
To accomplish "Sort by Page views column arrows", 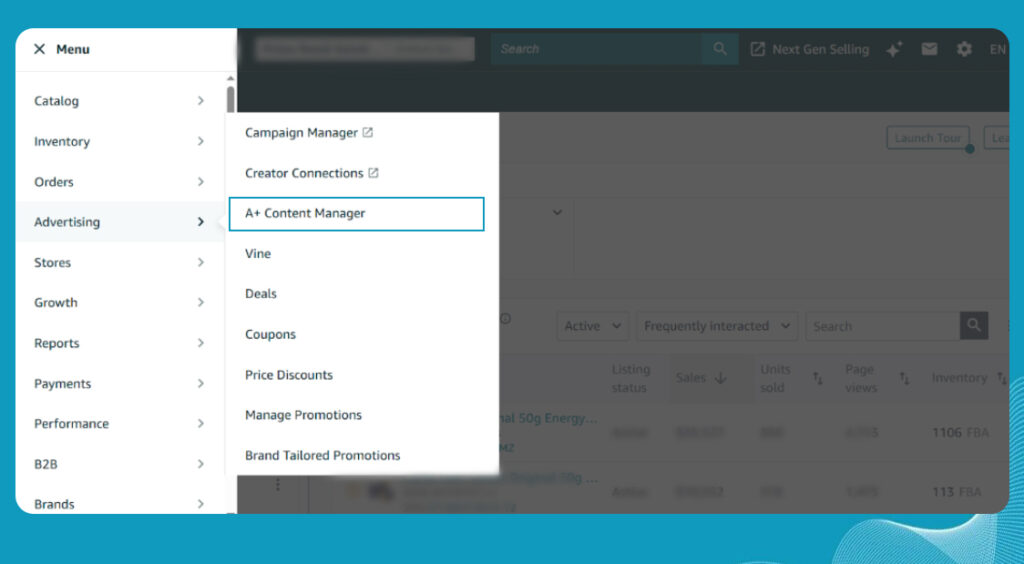I will pos(904,378).
